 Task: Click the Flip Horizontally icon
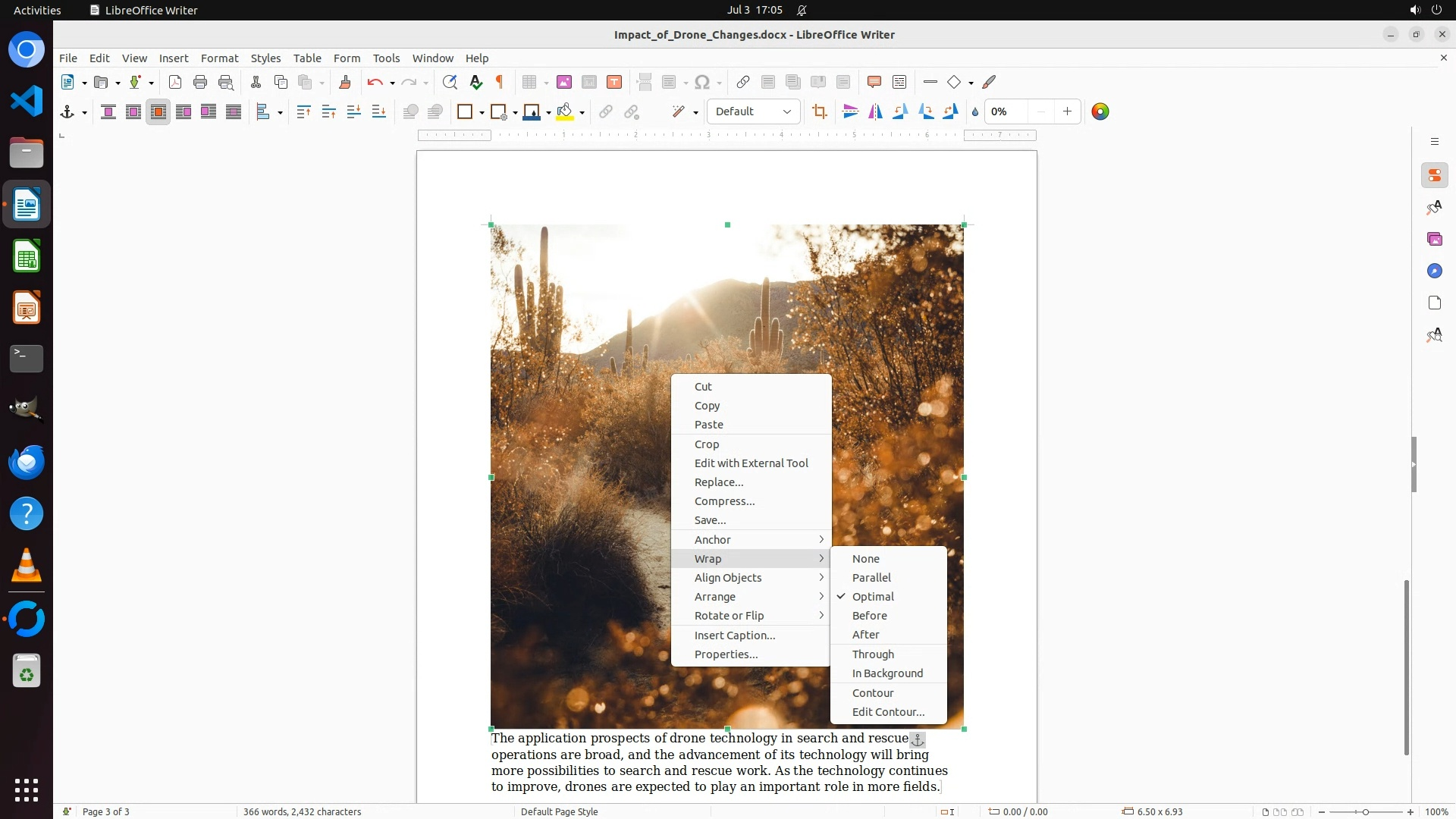coord(875,111)
